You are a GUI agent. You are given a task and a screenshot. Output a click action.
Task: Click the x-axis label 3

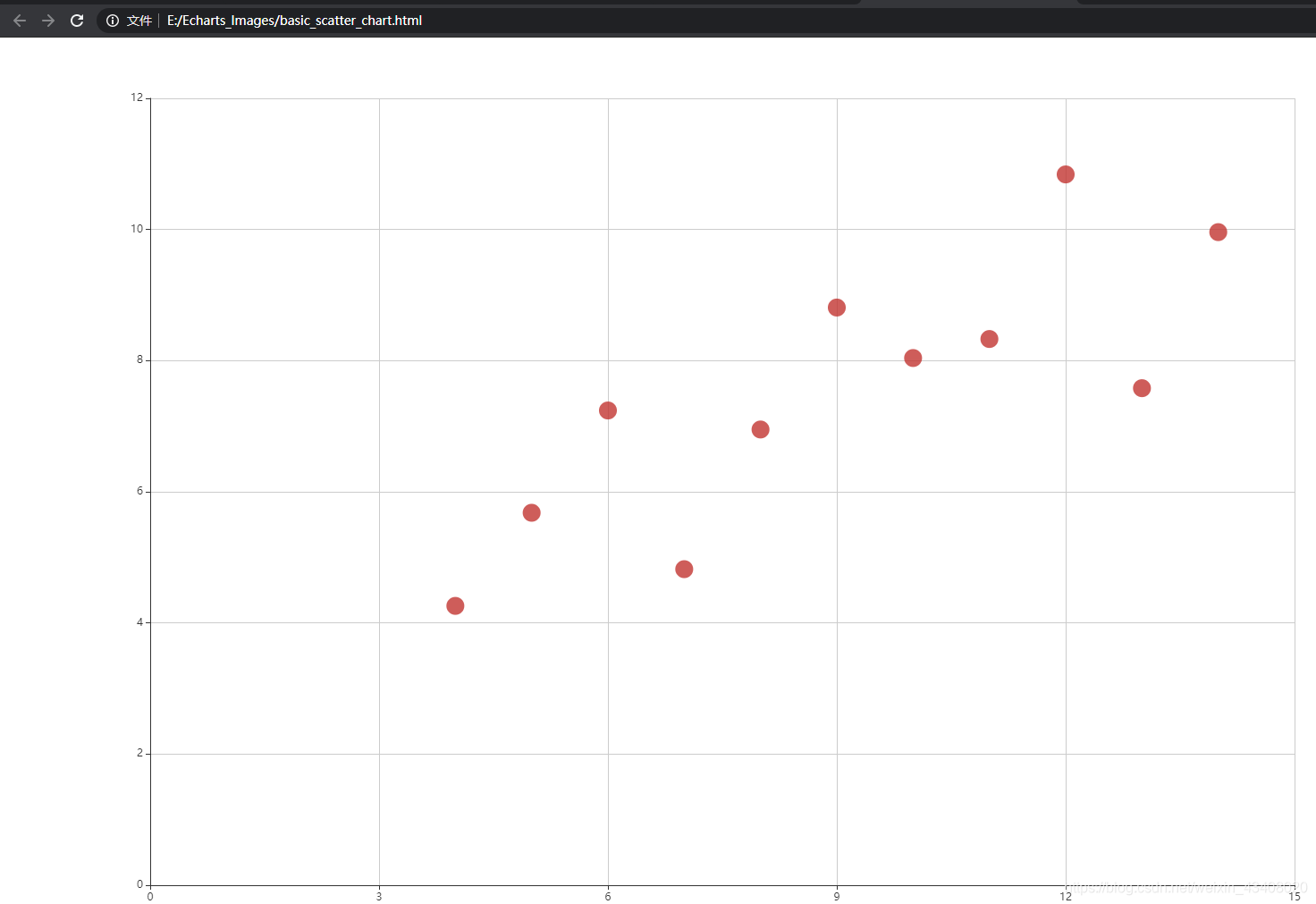click(379, 897)
